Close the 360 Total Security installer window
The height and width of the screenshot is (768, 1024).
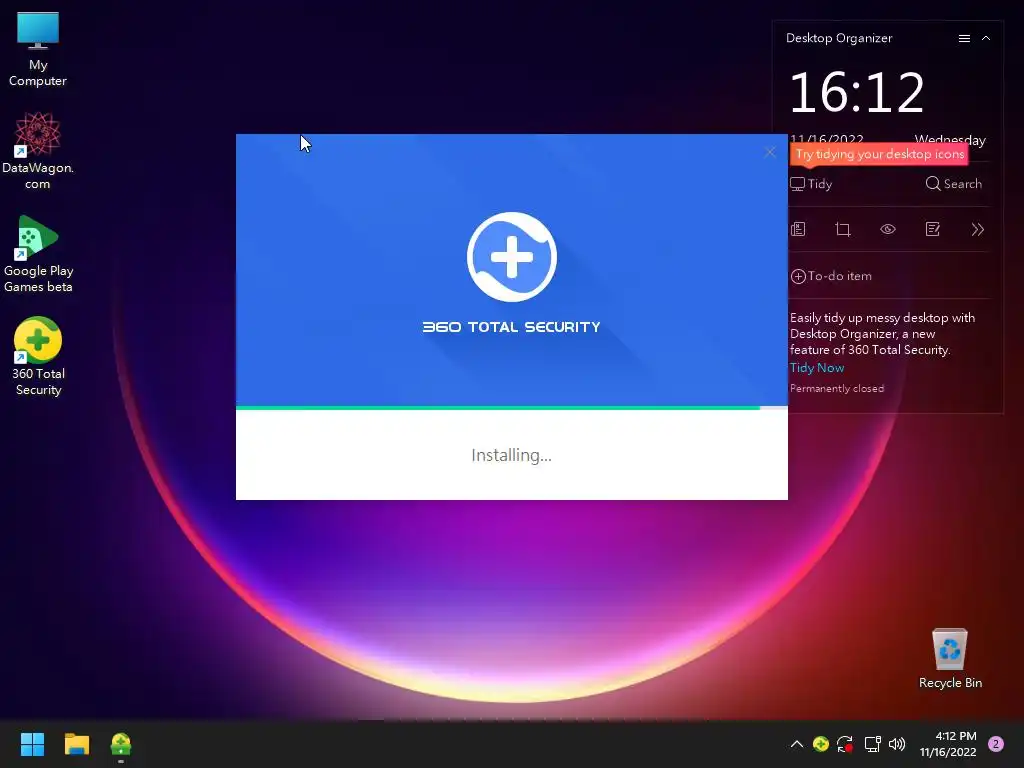pyautogui.click(x=770, y=152)
